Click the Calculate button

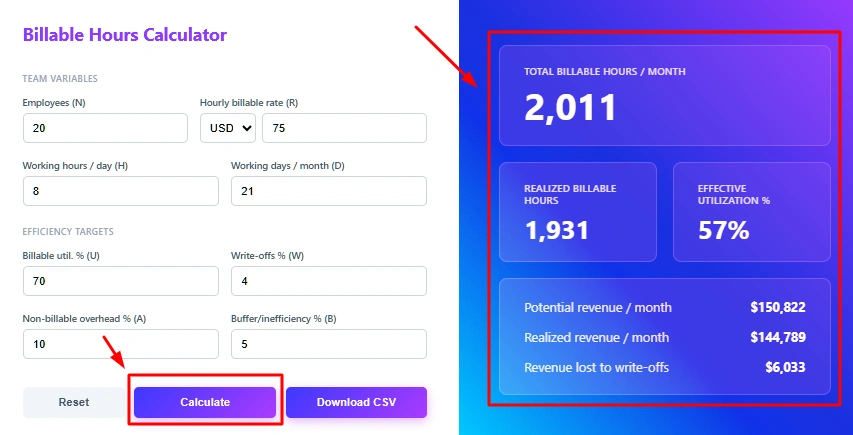coord(205,402)
